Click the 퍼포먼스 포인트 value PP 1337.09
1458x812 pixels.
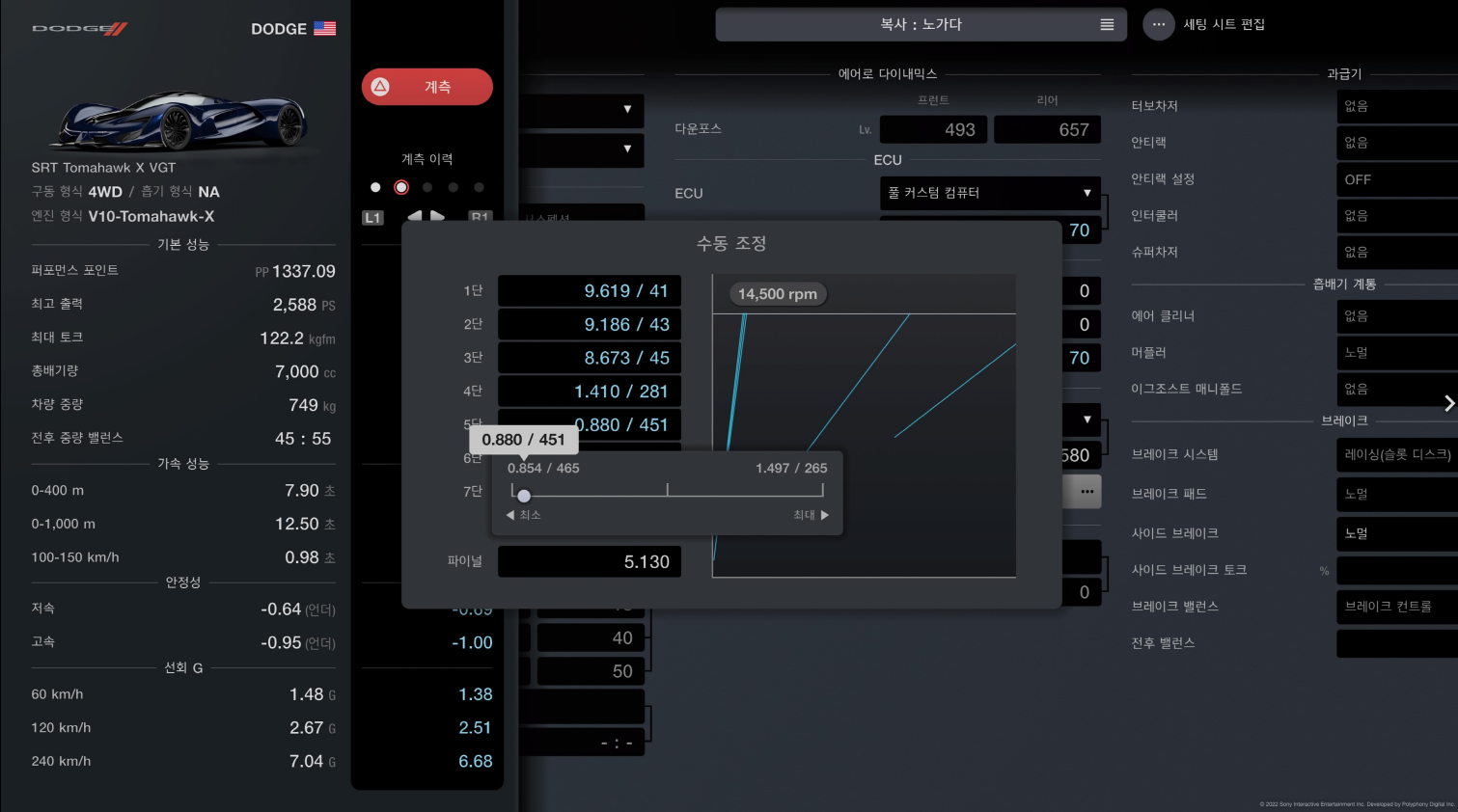[295, 272]
